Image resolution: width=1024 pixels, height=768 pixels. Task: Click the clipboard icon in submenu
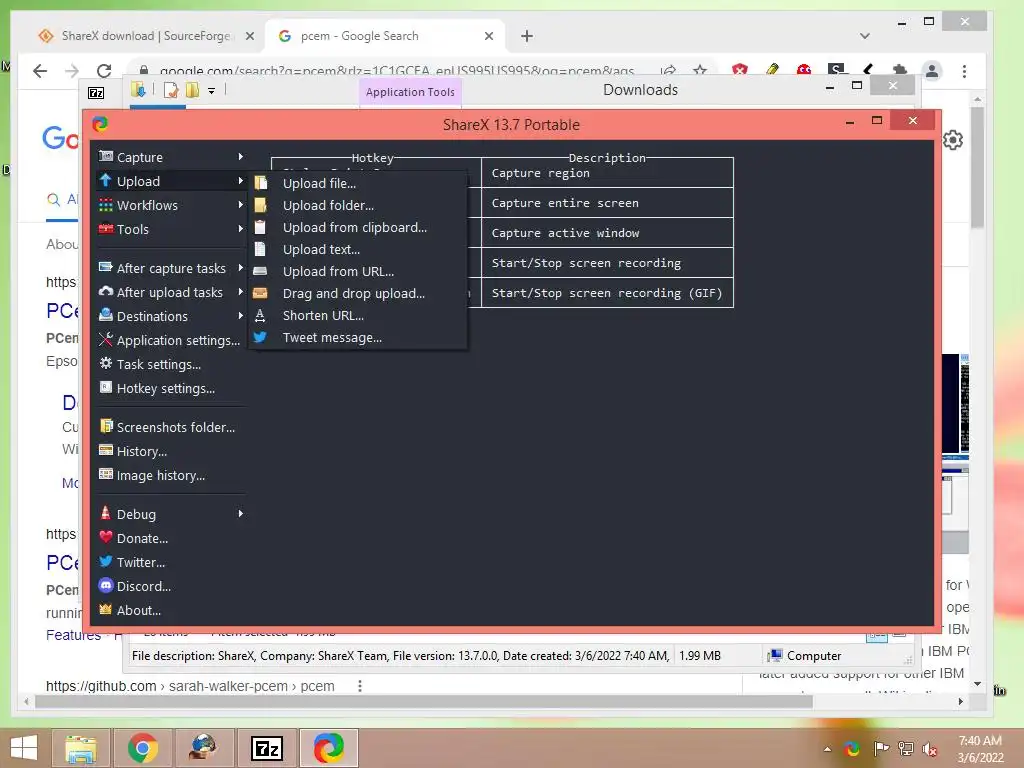click(x=260, y=227)
